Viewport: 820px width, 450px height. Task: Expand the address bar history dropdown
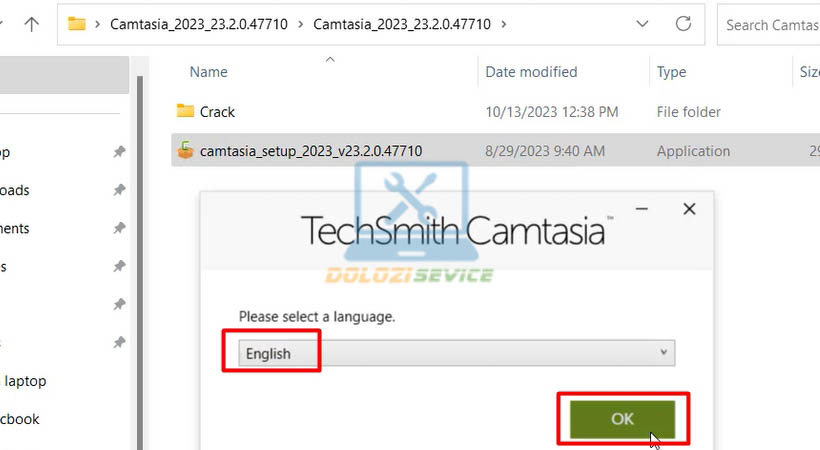click(642, 24)
